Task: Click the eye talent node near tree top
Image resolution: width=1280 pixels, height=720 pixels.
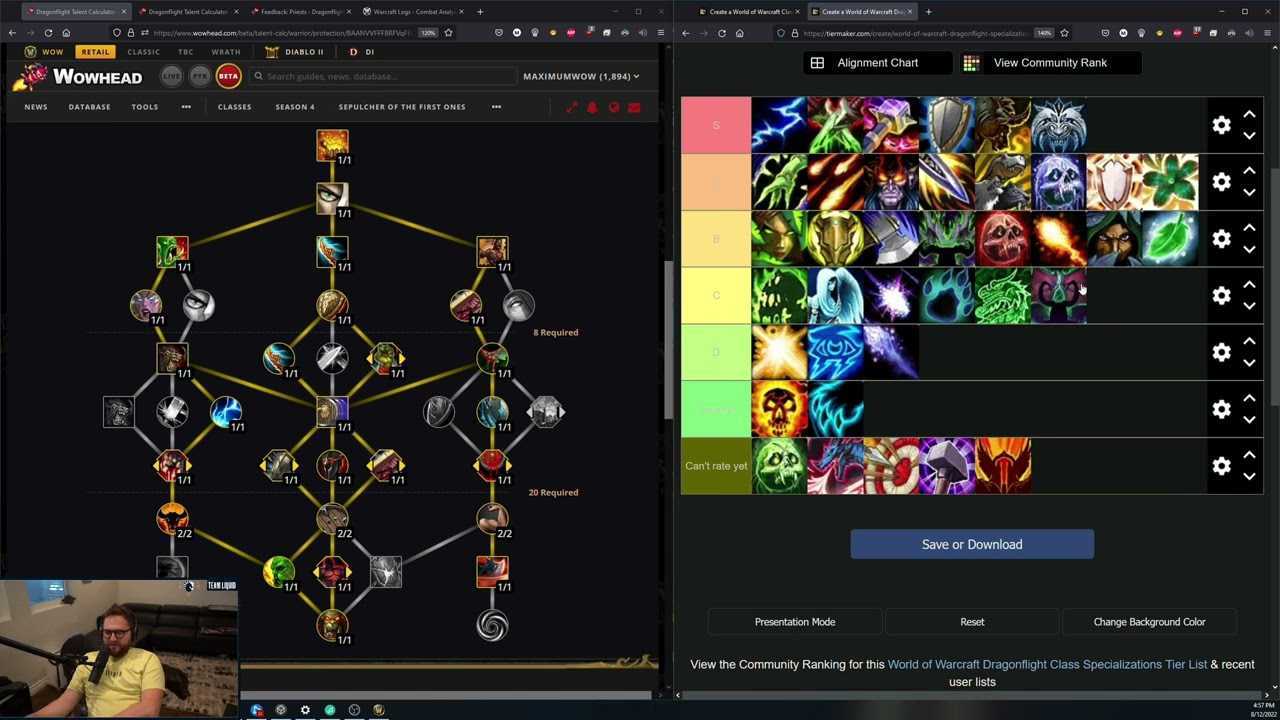Action: click(x=332, y=198)
